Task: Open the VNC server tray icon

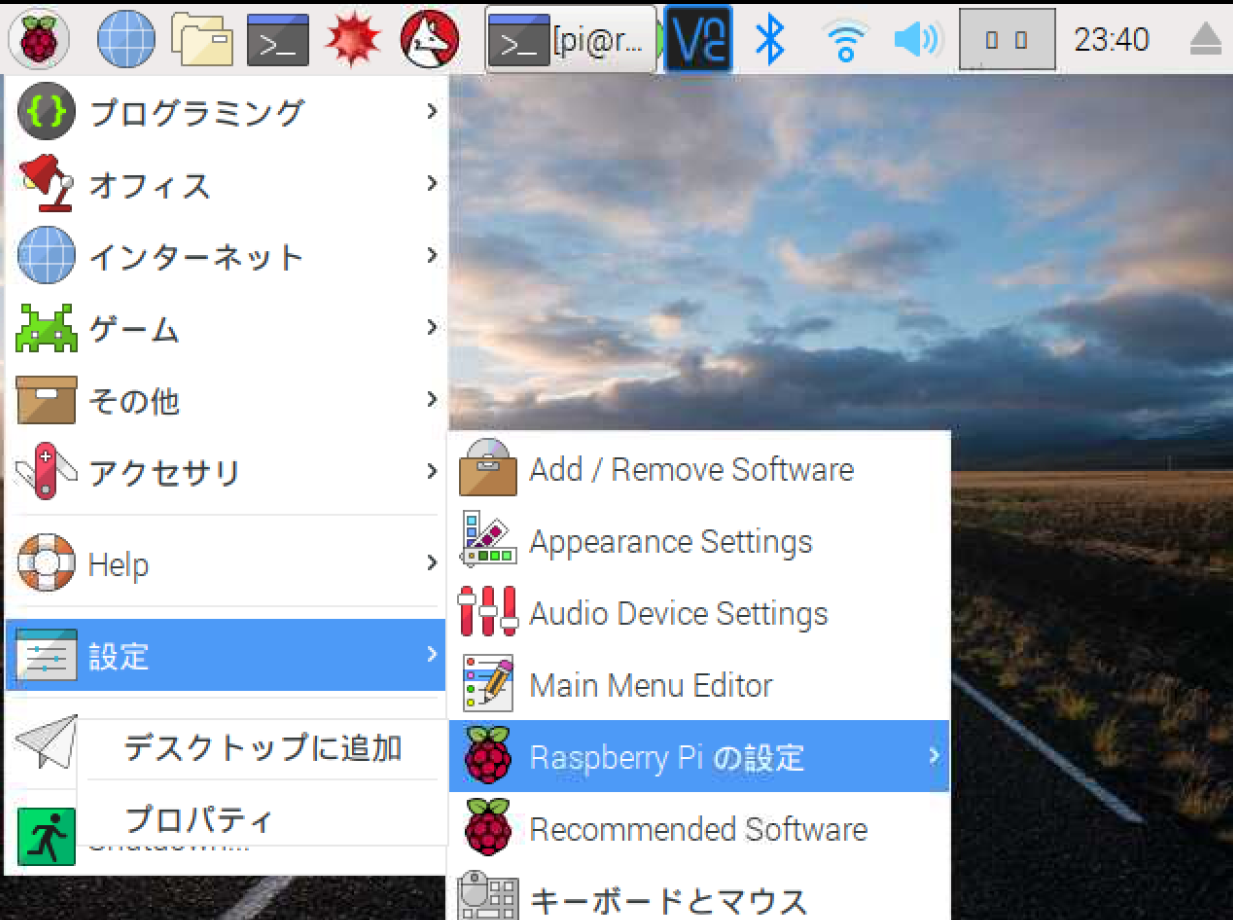Action: [698, 39]
